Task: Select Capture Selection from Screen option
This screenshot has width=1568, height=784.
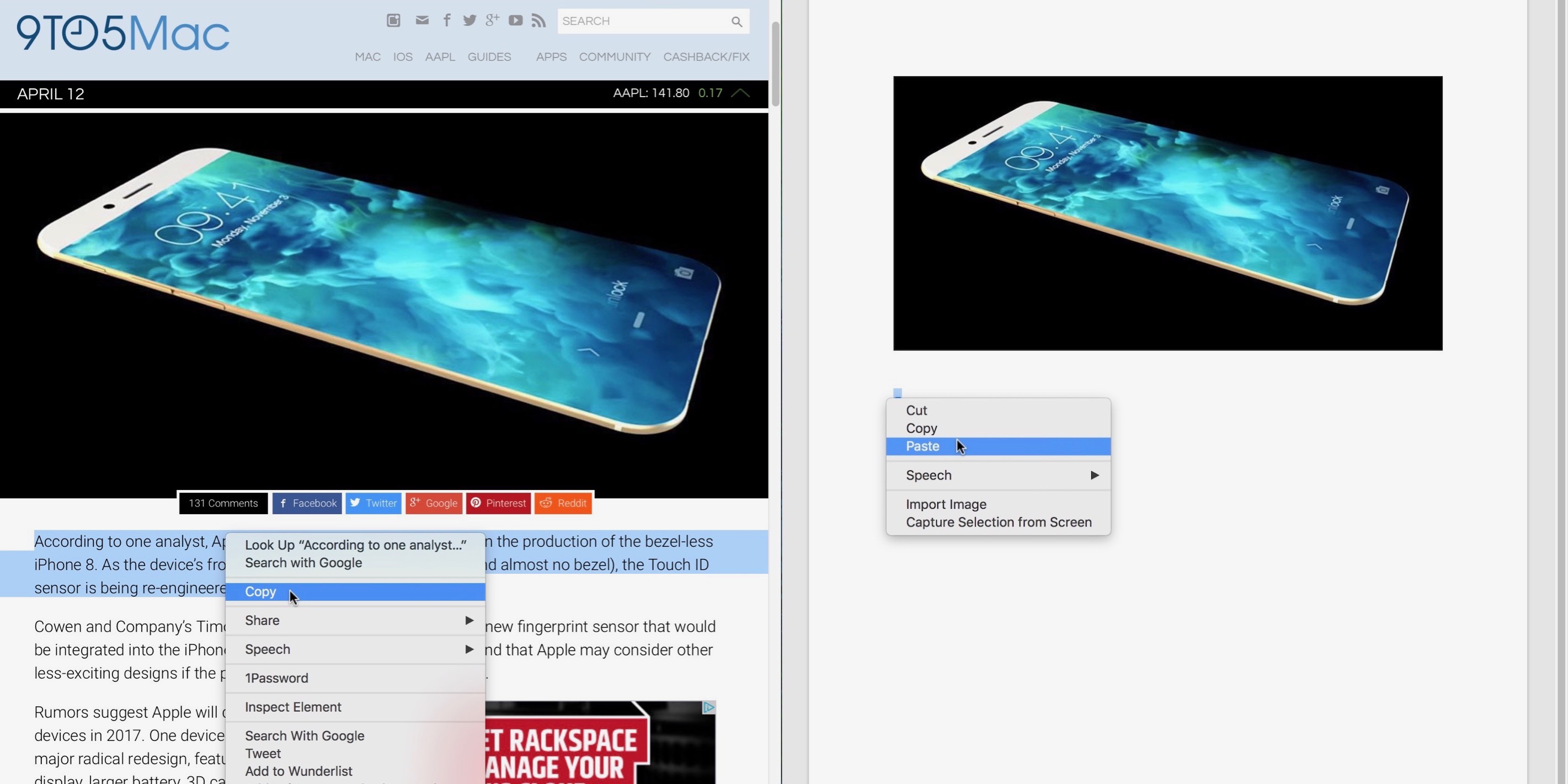Action: [x=998, y=522]
